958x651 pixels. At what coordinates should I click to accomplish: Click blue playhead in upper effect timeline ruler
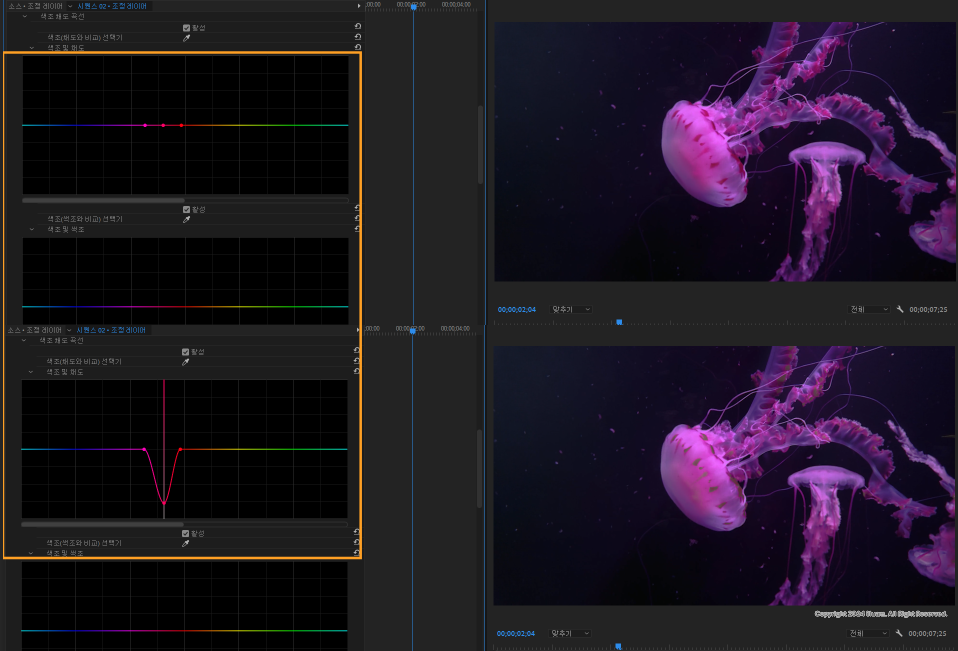click(414, 7)
